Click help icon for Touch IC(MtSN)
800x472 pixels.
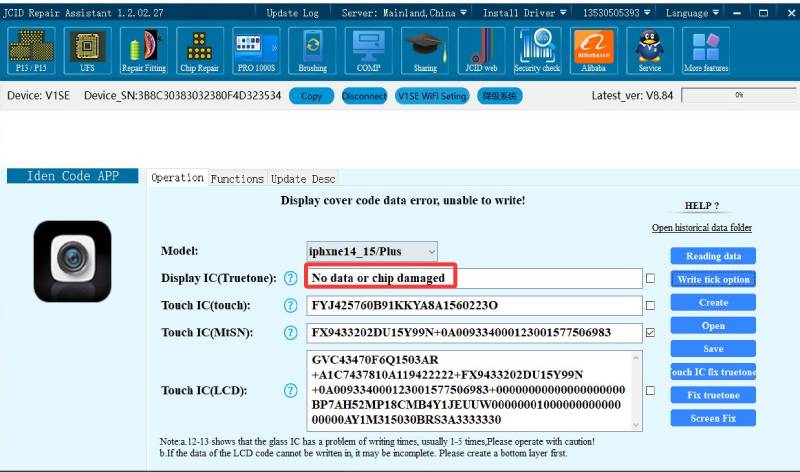click(290, 333)
